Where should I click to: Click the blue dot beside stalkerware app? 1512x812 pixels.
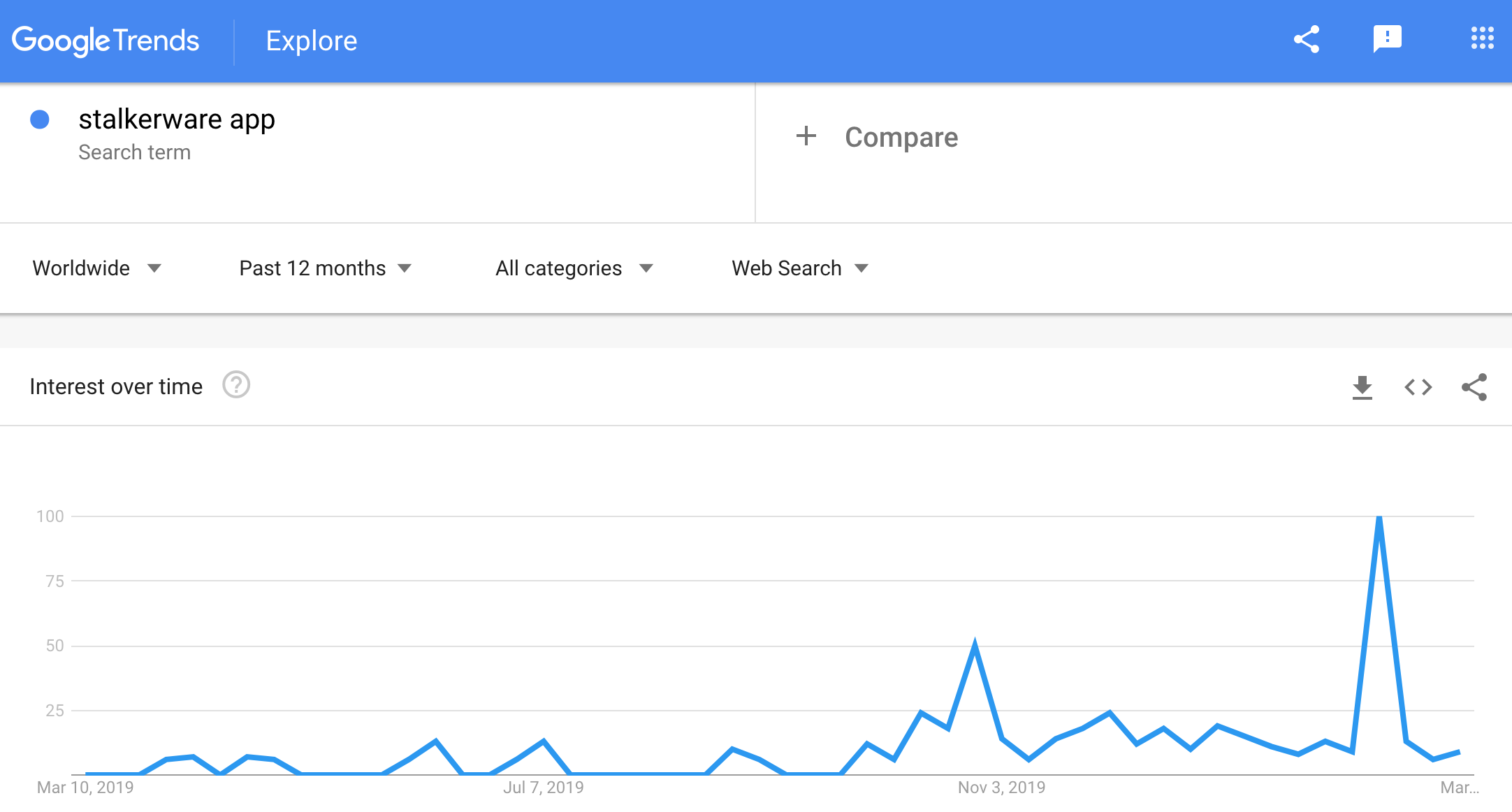[x=40, y=119]
